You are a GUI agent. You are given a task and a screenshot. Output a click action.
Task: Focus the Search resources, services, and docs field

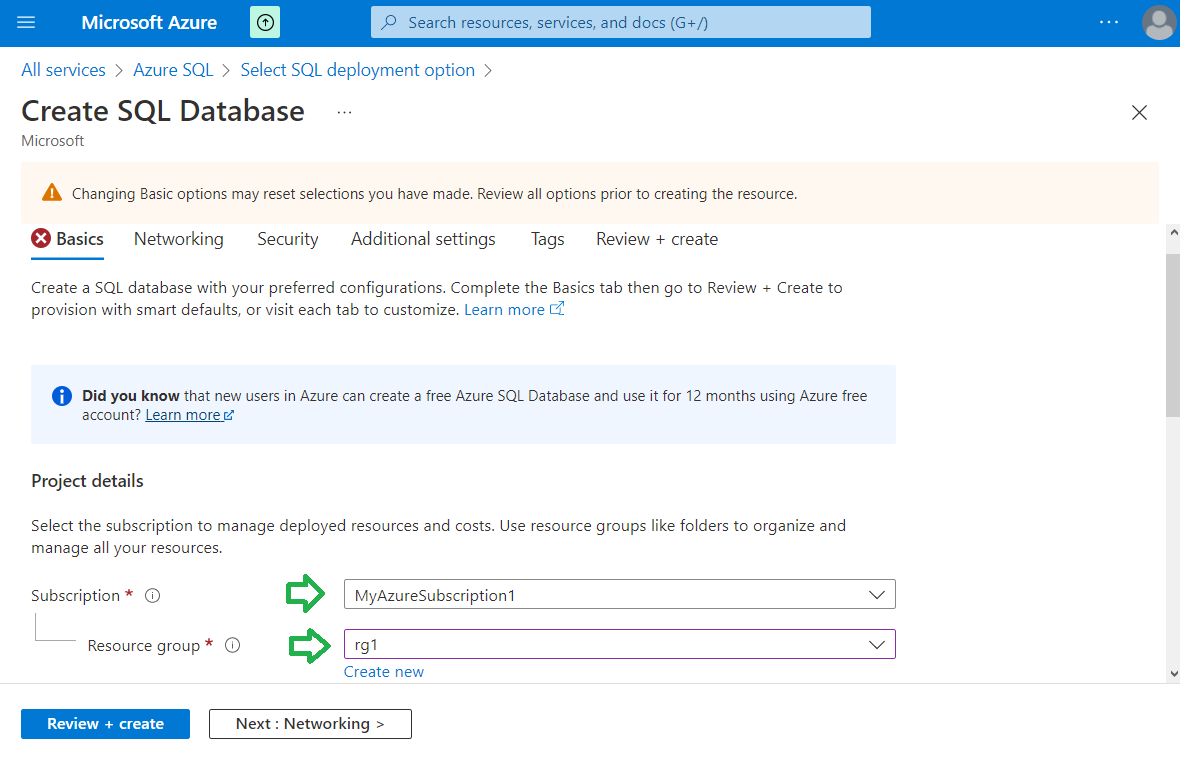click(x=621, y=23)
